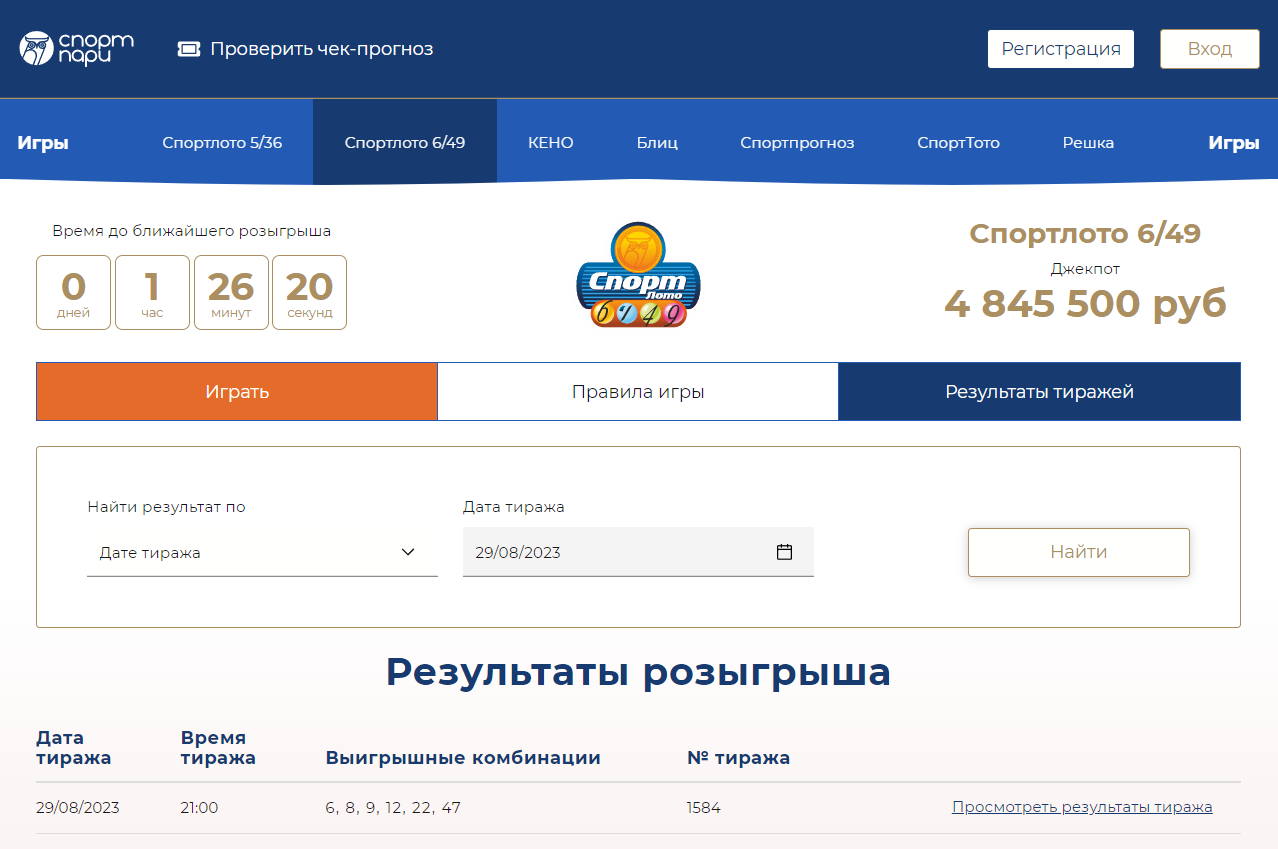Click the Играть orange button
The width and height of the screenshot is (1278, 849).
(237, 391)
